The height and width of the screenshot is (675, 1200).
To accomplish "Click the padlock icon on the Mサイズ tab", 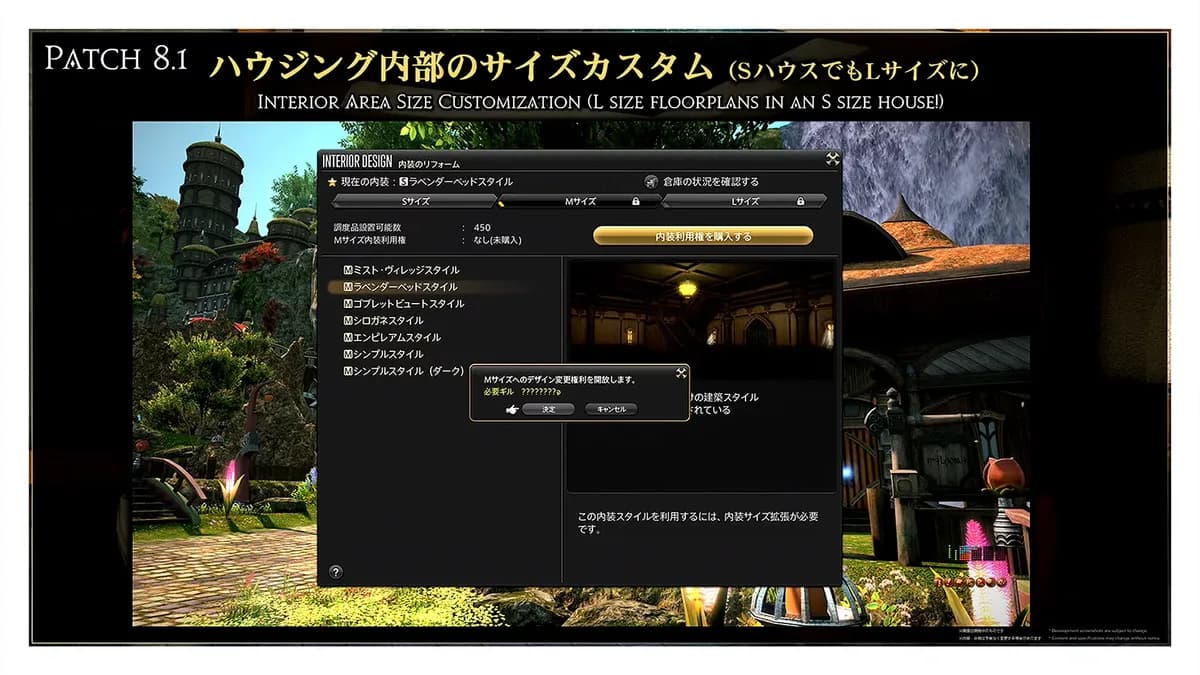I will pyautogui.click(x=635, y=201).
